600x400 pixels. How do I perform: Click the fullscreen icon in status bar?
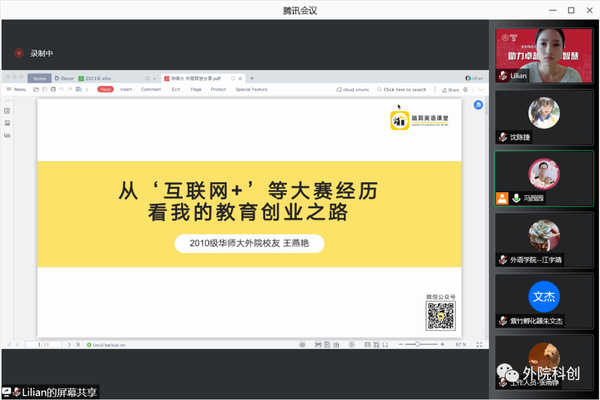[x=480, y=344]
